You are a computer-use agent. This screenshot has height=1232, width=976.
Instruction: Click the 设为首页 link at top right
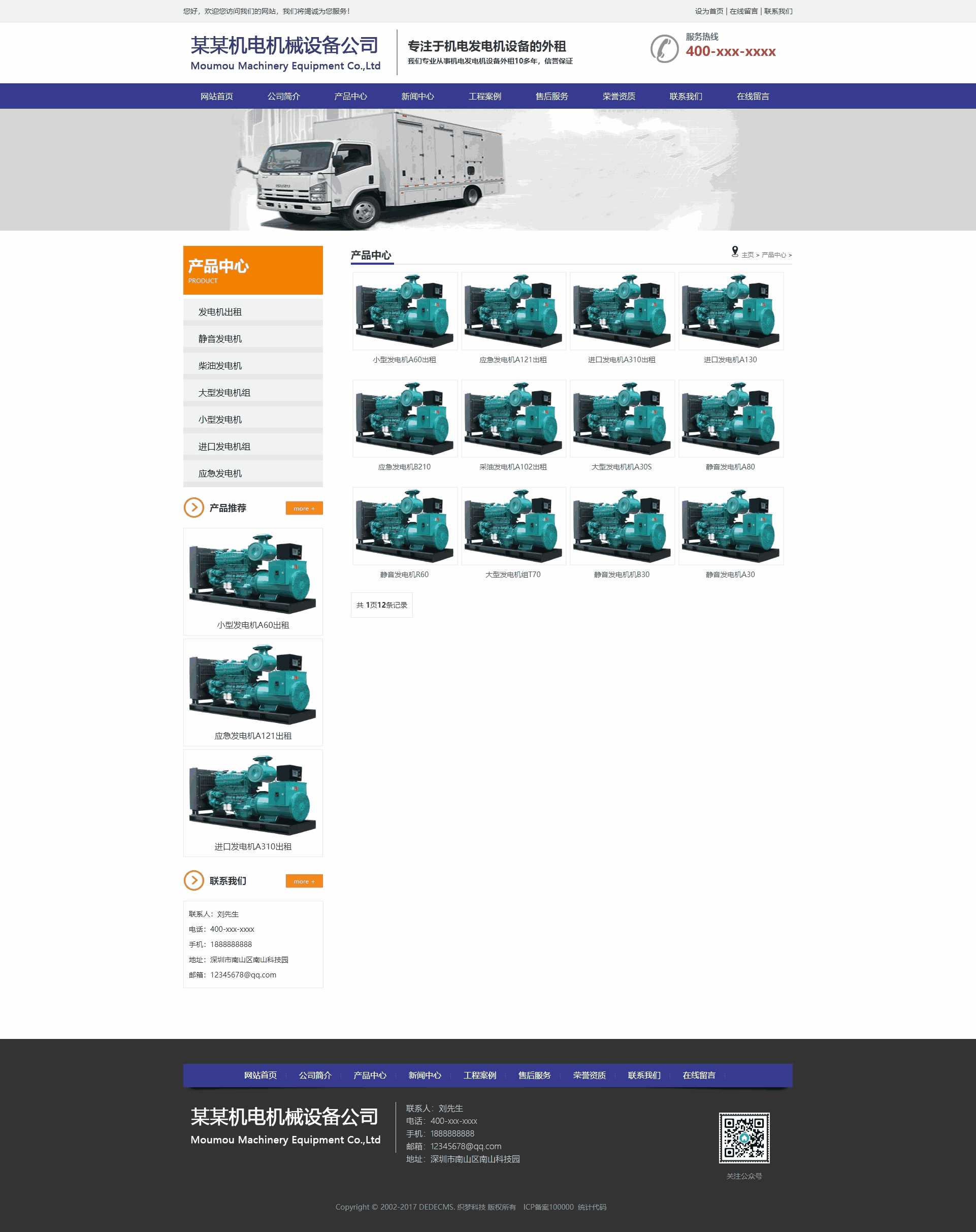pyautogui.click(x=709, y=11)
